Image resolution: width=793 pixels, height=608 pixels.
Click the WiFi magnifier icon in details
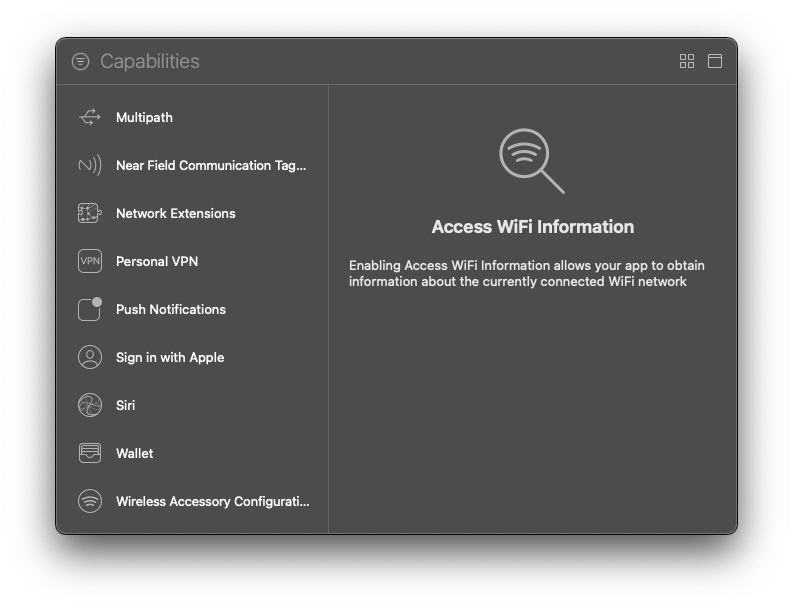click(x=532, y=161)
